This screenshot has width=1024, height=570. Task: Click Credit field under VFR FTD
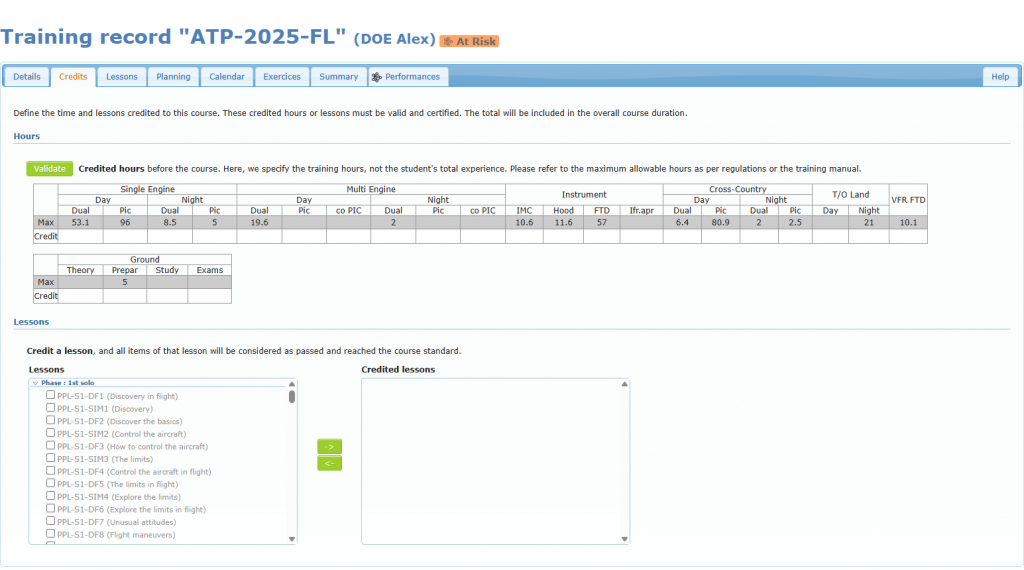(x=908, y=236)
